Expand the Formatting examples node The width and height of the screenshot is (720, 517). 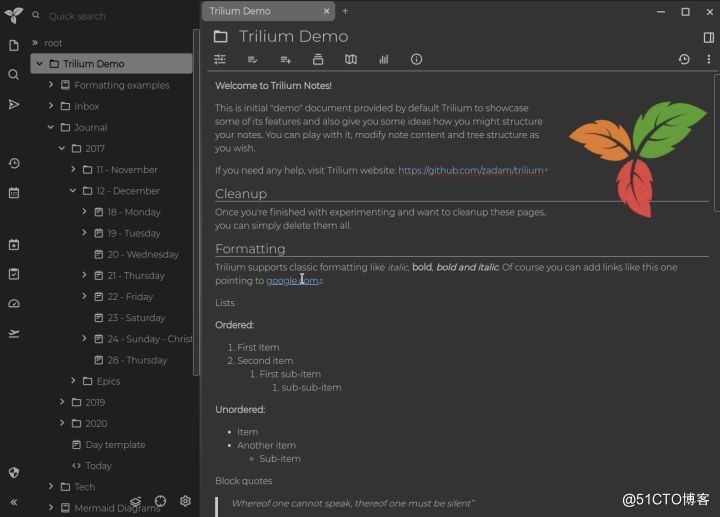(51, 84)
